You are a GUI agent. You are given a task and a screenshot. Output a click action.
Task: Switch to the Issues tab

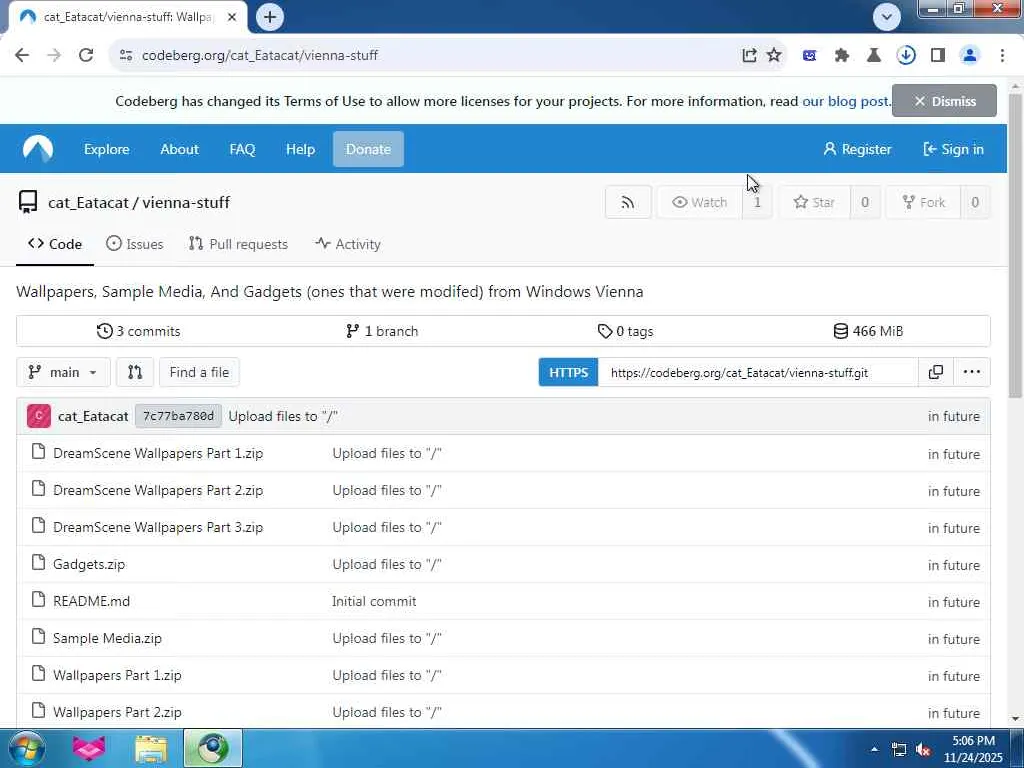coord(135,244)
